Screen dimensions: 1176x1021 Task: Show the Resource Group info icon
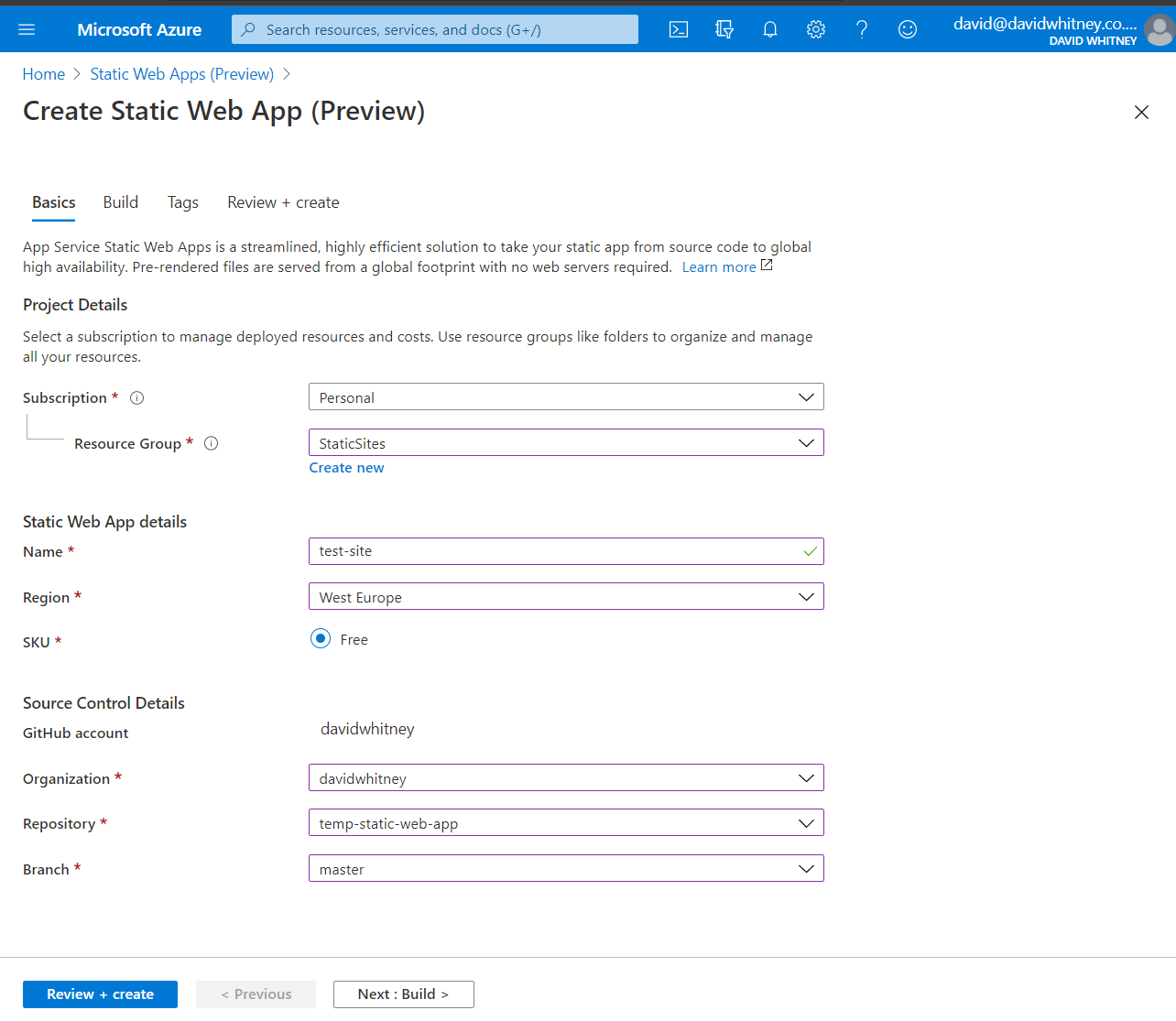[x=212, y=443]
